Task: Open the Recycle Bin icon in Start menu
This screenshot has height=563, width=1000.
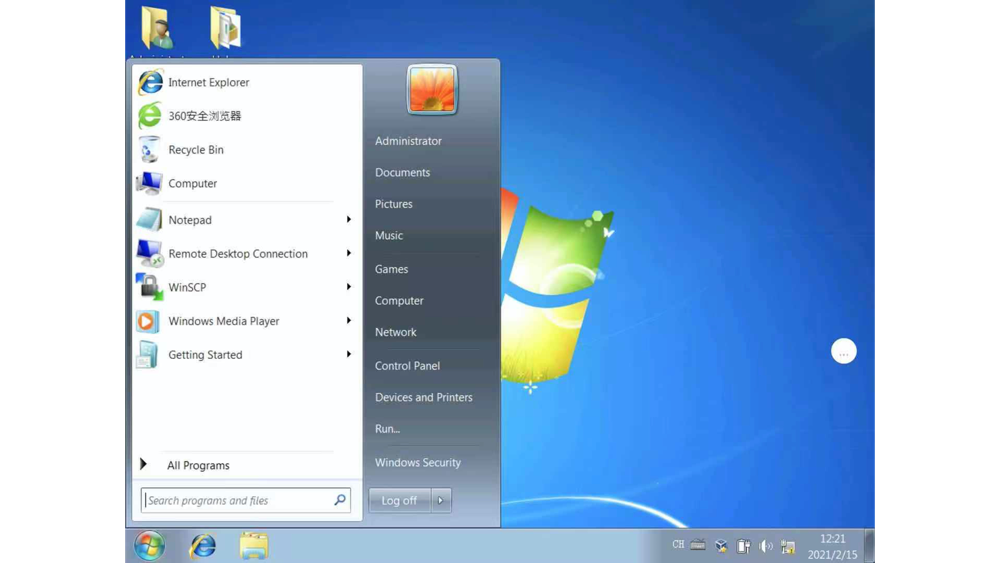Action: coord(149,150)
